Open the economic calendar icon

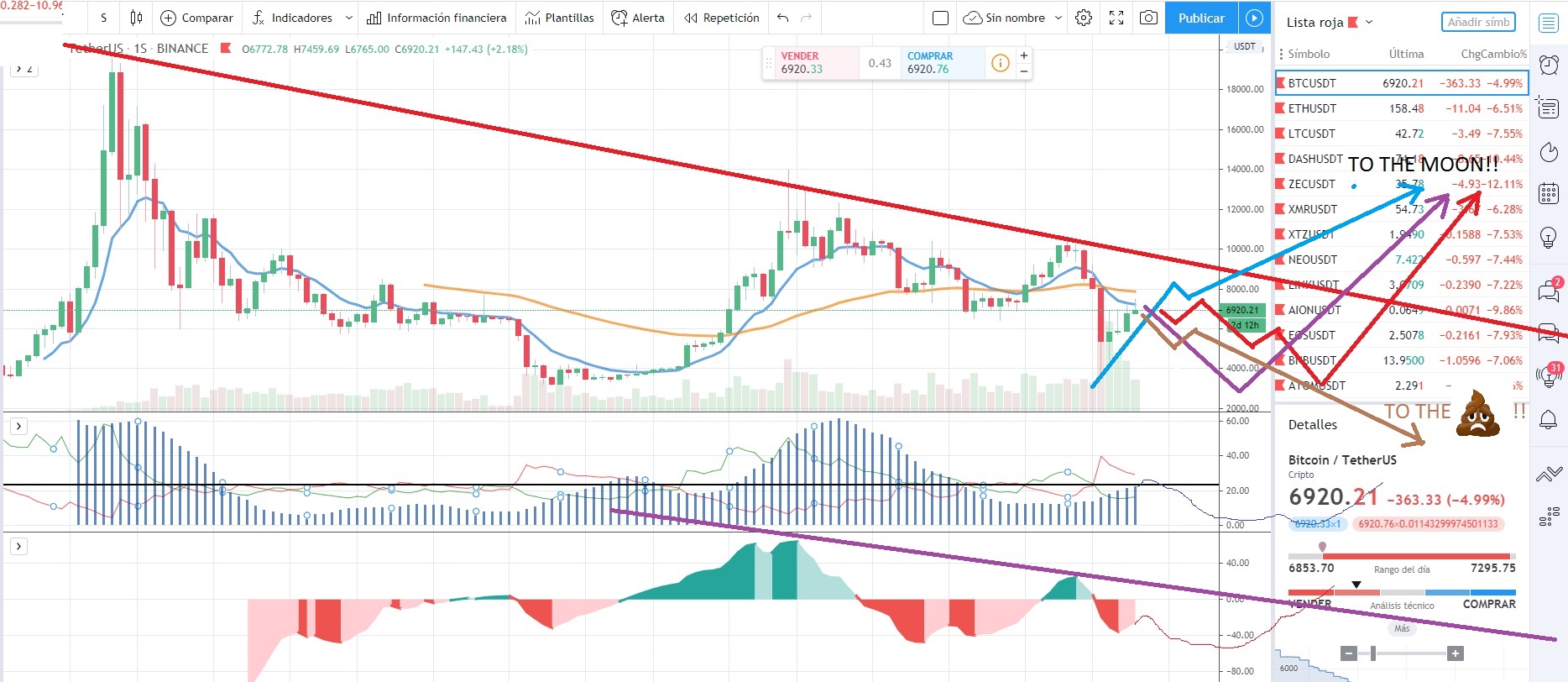click(x=1549, y=194)
